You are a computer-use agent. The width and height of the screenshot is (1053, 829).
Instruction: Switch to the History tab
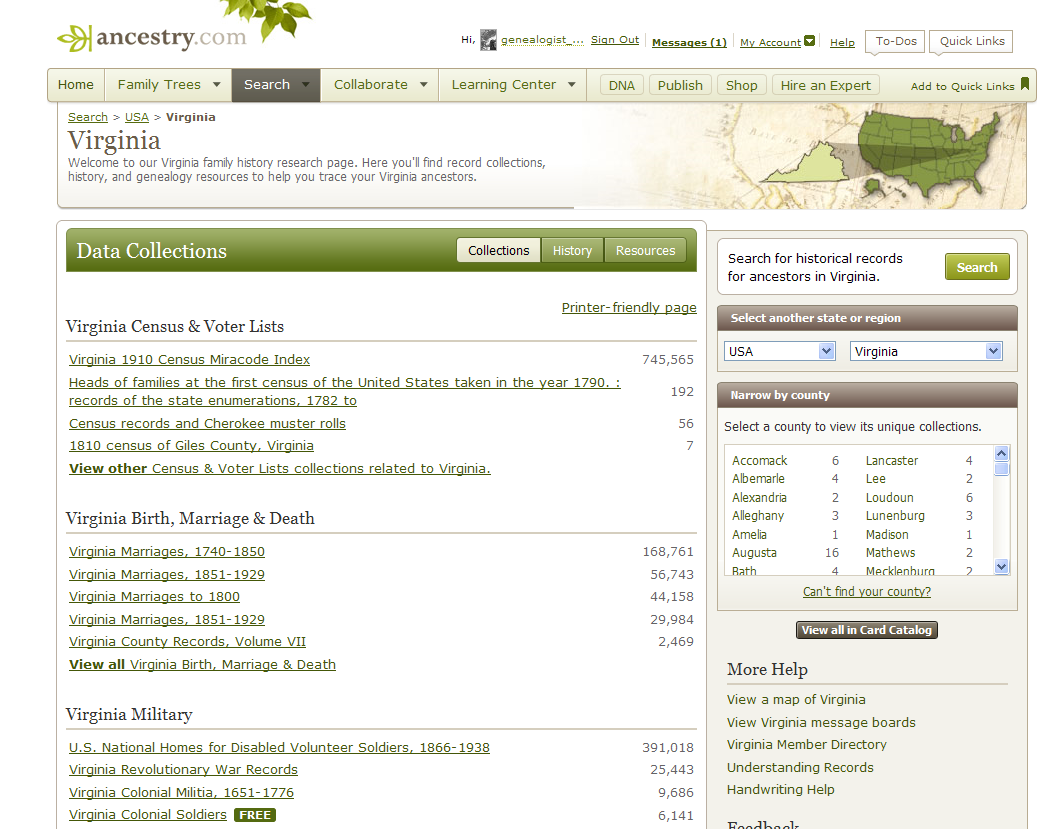572,251
